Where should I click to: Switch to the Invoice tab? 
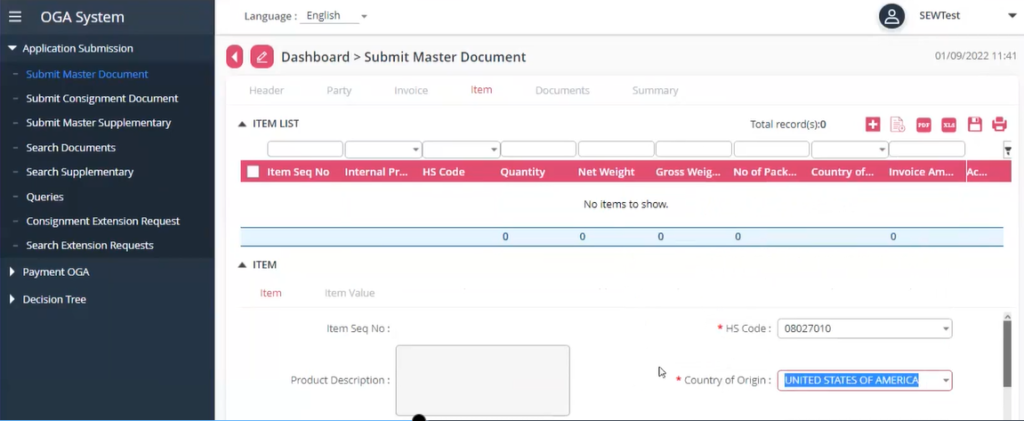(410, 91)
